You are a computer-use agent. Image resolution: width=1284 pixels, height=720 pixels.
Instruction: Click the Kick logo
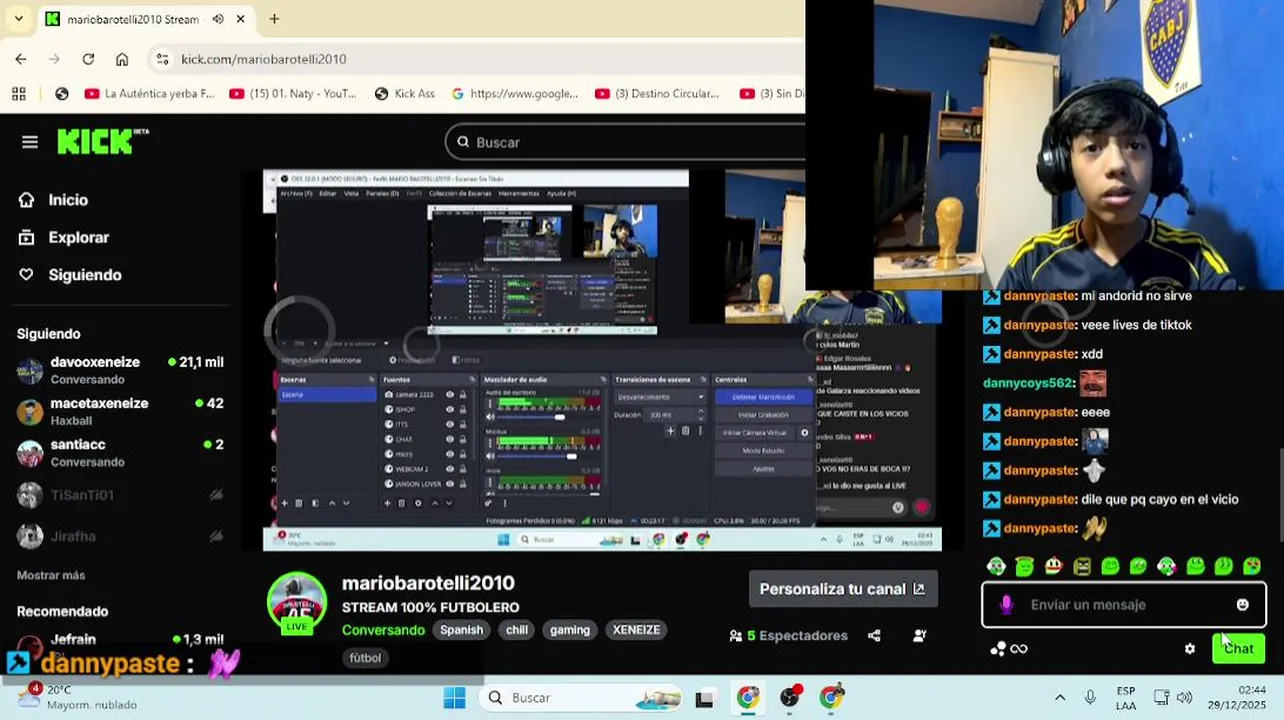point(102,142)
